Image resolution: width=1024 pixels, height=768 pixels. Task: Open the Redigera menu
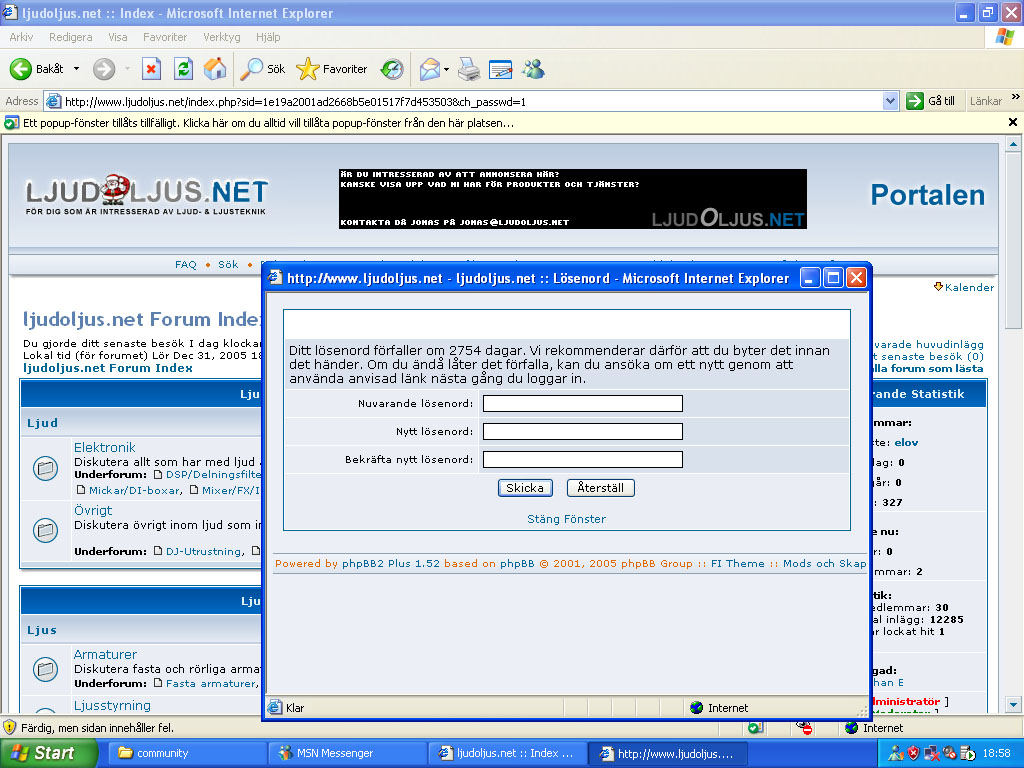click(71, 37)
